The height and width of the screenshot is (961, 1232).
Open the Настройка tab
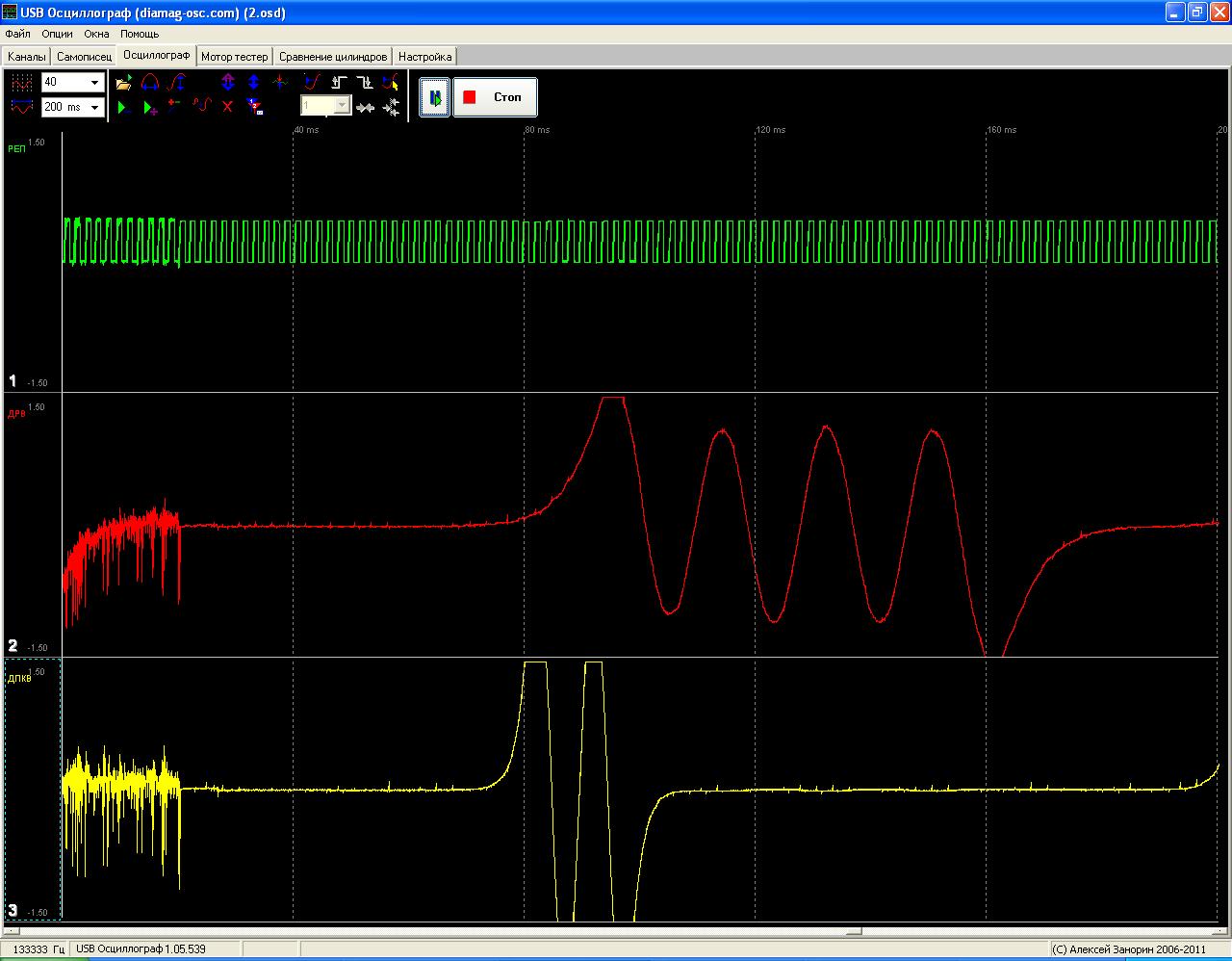(x=424, y=57)
